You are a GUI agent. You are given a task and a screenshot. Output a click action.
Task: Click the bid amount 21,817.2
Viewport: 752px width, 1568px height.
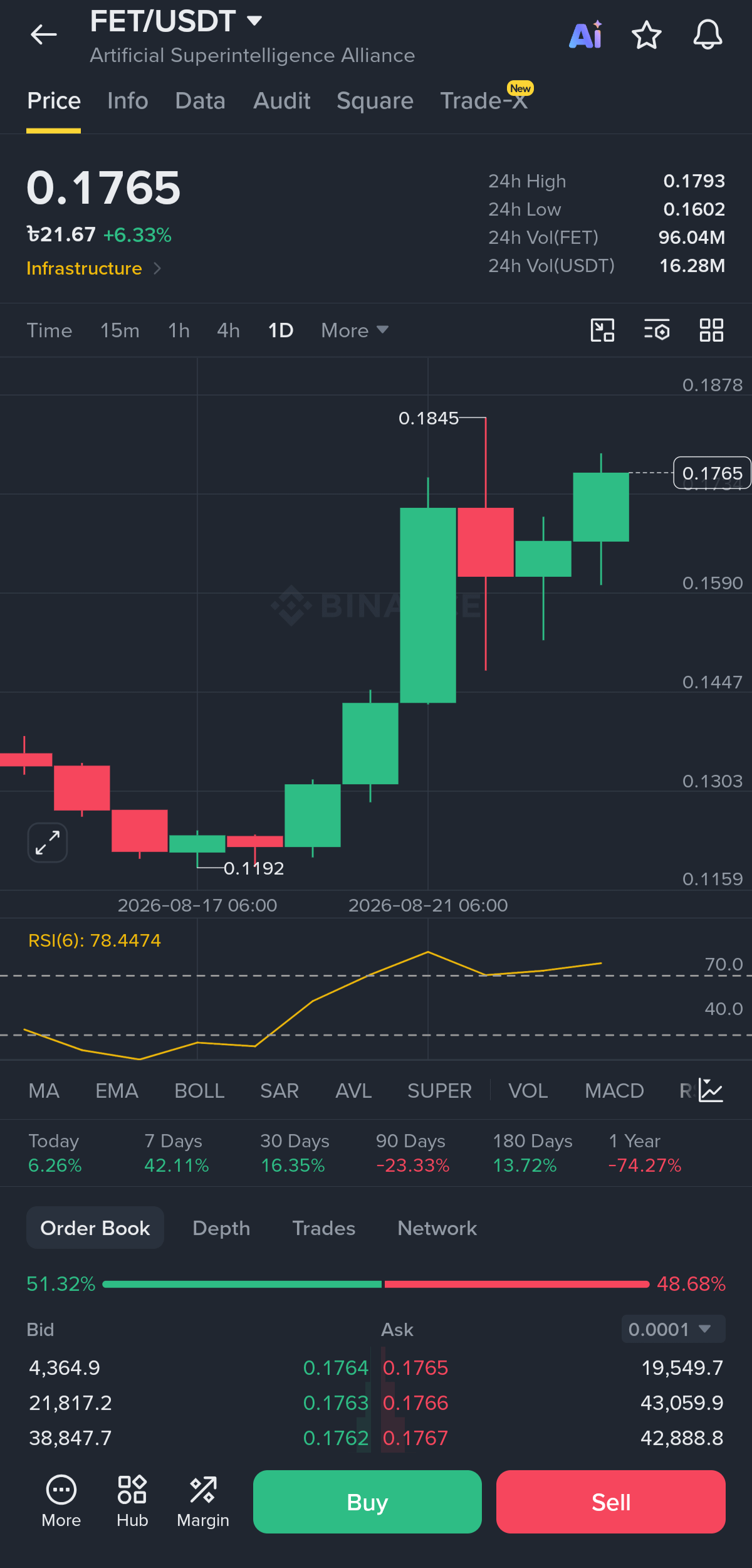click(70, 1402)
